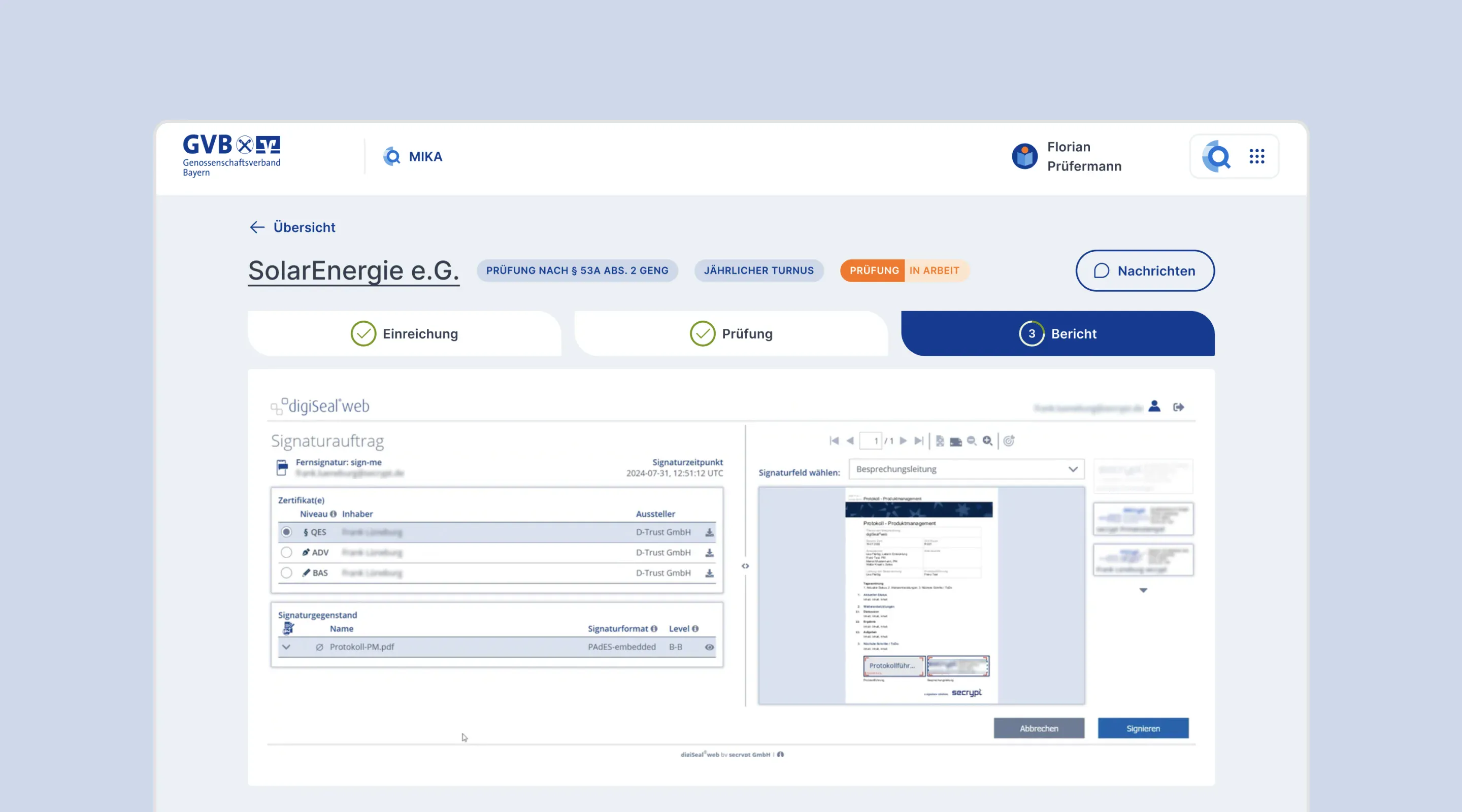Open the Signaturfeld wählen dropdown
1462x812 pixels.
point(966,469)
